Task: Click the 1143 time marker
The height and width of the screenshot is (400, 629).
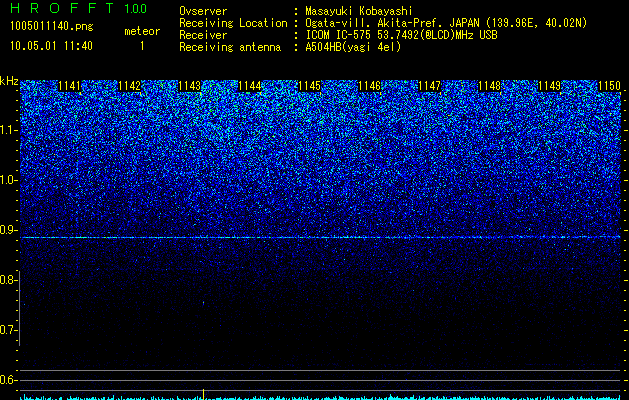Action: click(189, 86)
